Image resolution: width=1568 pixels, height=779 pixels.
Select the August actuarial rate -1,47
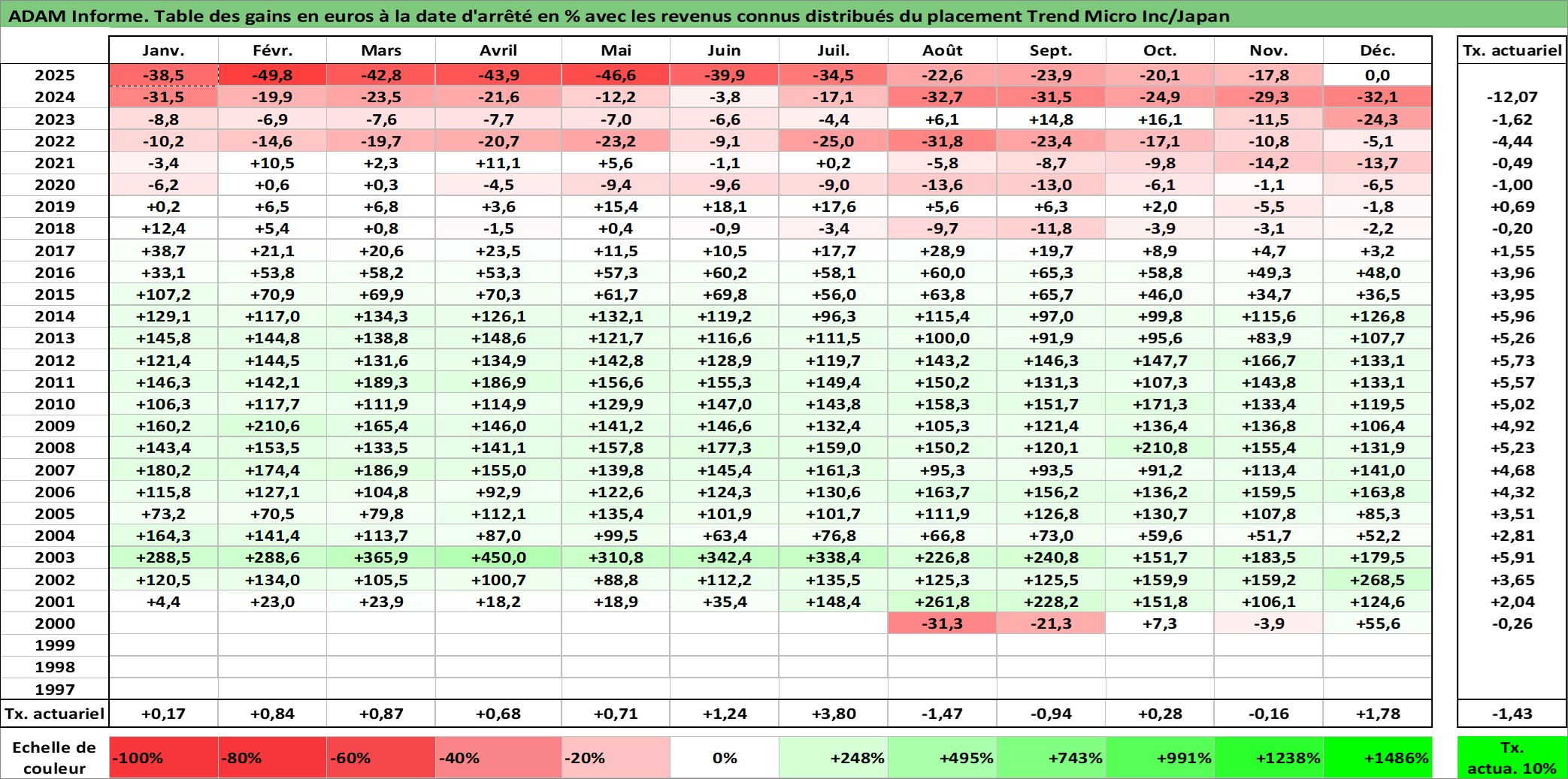click(x=943, y=714)
